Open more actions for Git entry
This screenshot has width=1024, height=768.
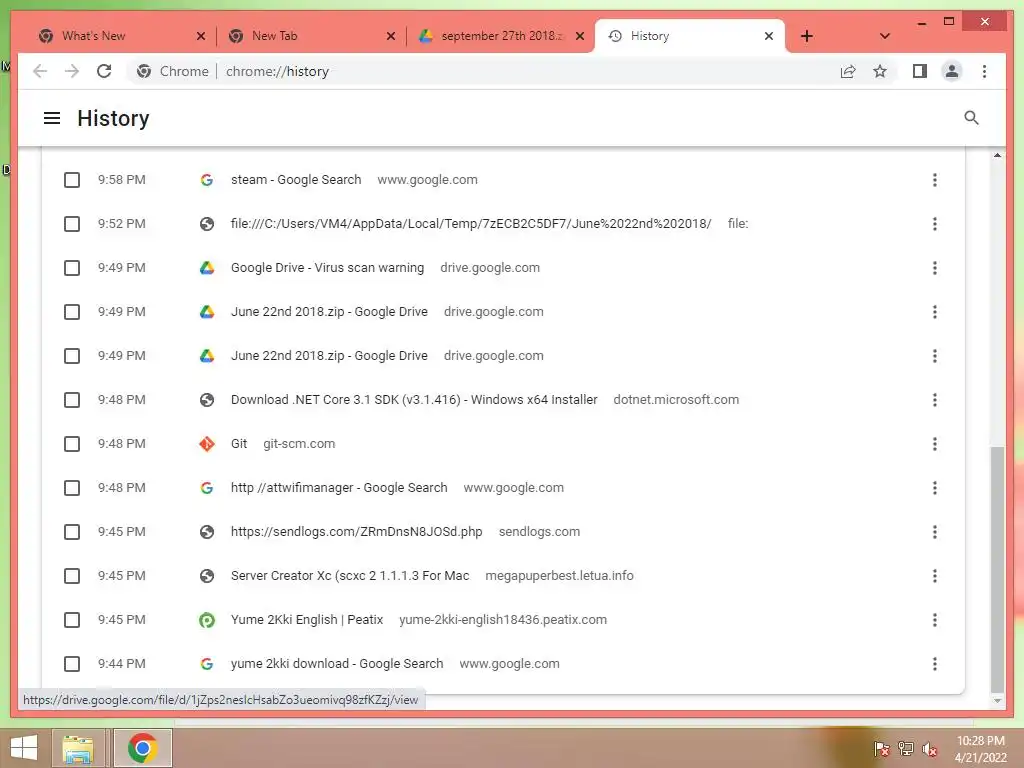pyautogui.click(x=935, y=444)
